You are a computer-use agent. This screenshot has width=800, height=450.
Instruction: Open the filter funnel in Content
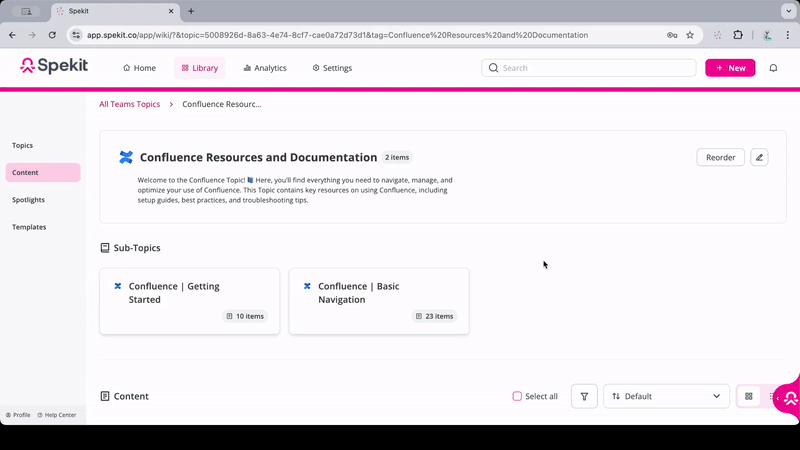click(x=584, y=396)
